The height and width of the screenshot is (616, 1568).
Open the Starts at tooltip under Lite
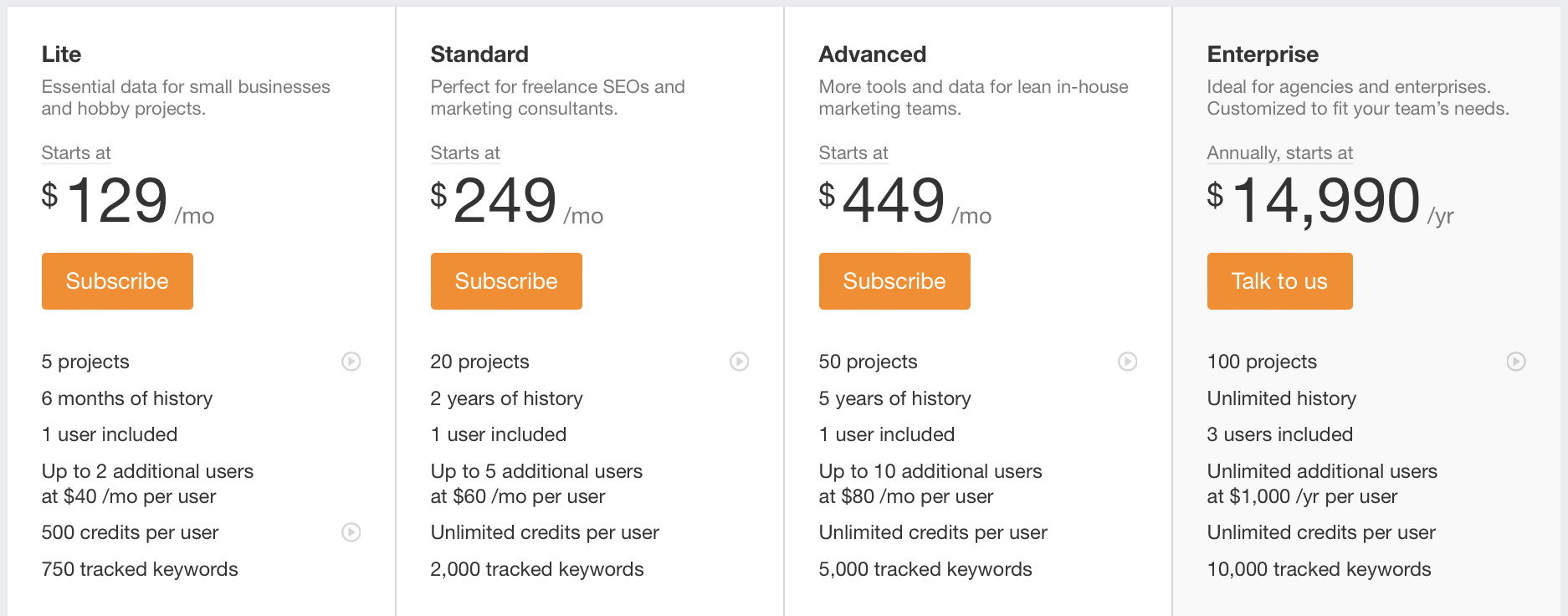tap(75, 153)
